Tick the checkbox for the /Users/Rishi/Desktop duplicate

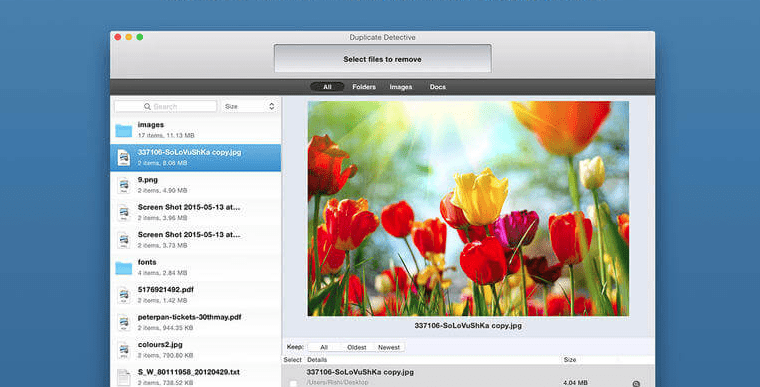pyautogui.click(x=293, y=383)
